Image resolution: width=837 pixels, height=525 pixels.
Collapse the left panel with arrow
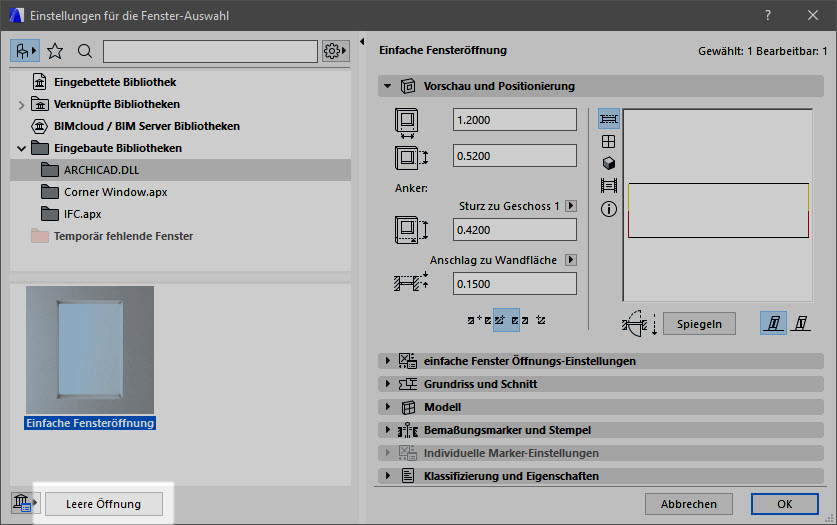point(362,42)
